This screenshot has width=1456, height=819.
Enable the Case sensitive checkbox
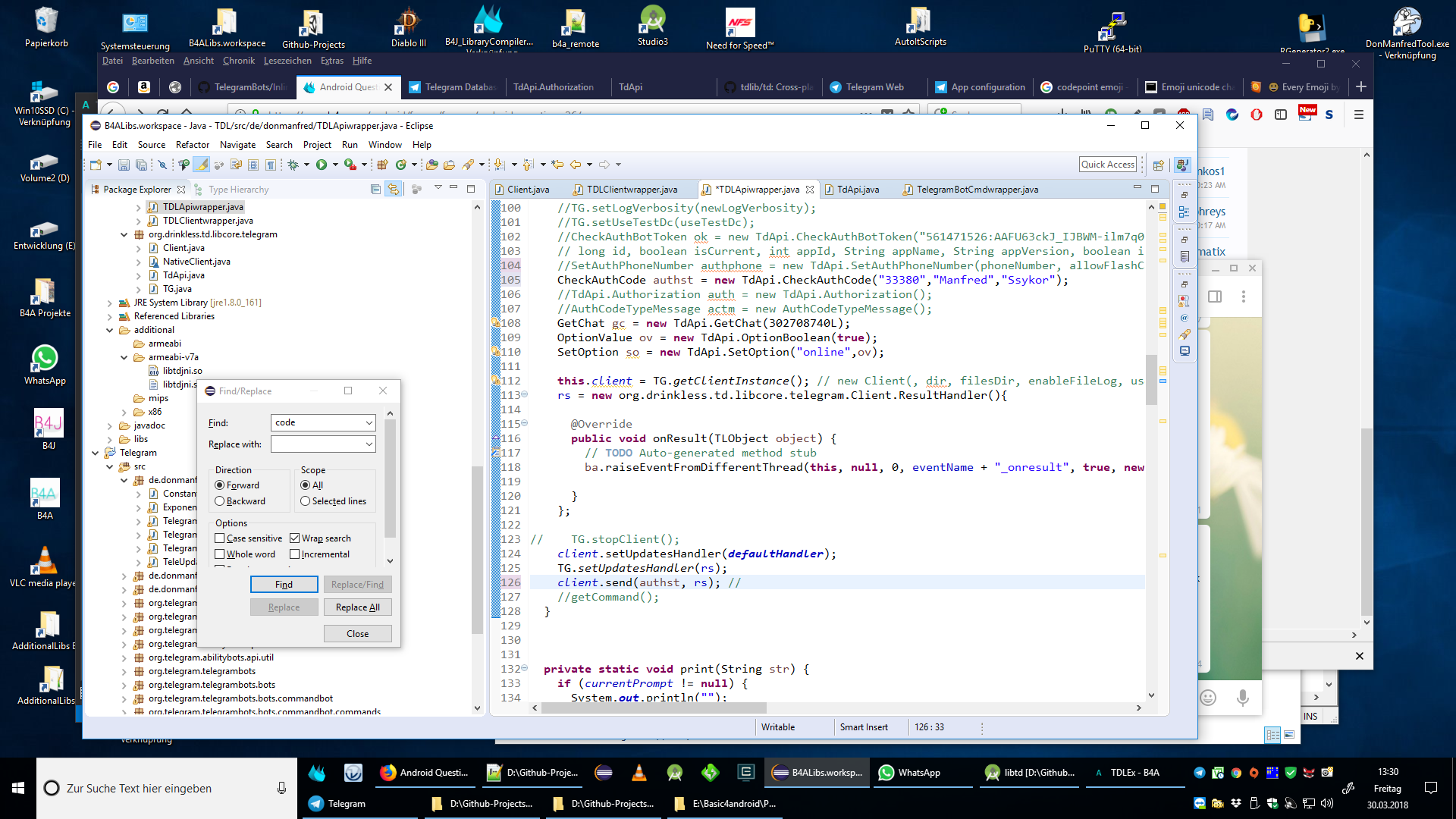220,538
